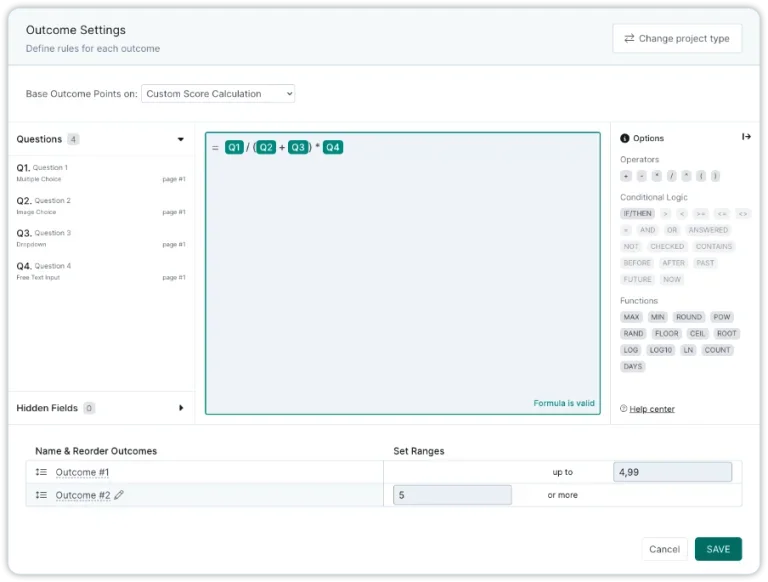Insert the caret power operator

click(687, 176)
